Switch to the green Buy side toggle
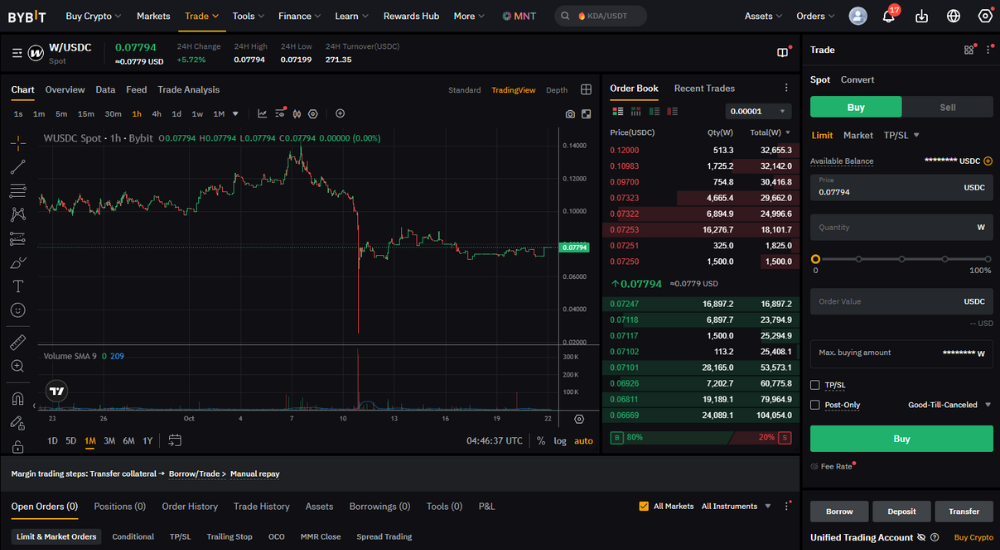Screen dimensions: 1000x550 (856, 107)
